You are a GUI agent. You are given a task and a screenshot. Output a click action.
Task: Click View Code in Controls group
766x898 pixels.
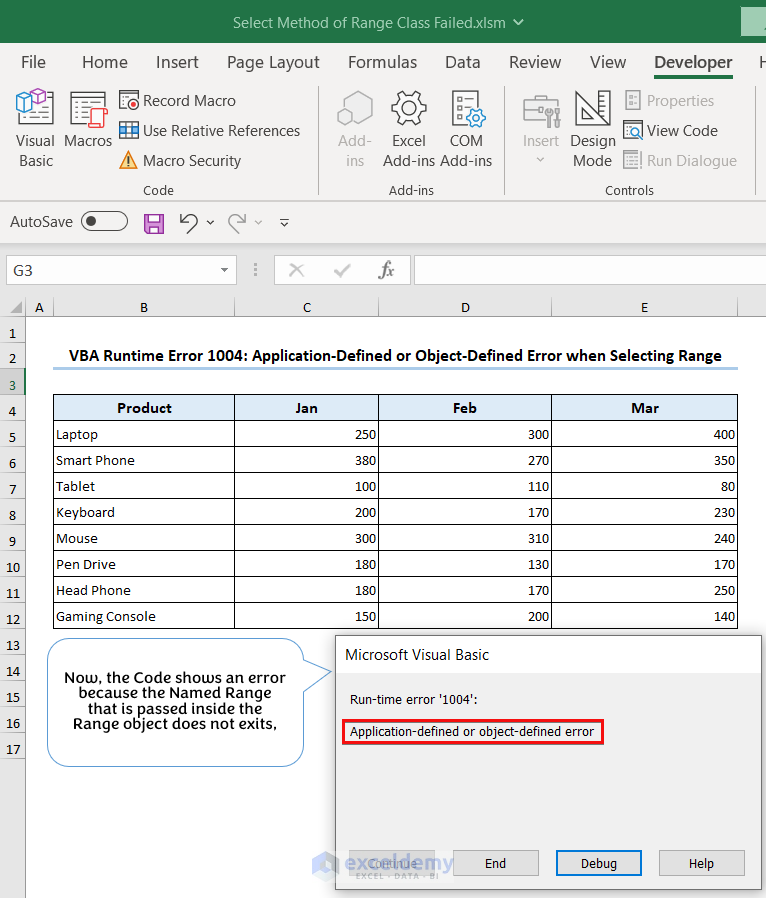671,131
